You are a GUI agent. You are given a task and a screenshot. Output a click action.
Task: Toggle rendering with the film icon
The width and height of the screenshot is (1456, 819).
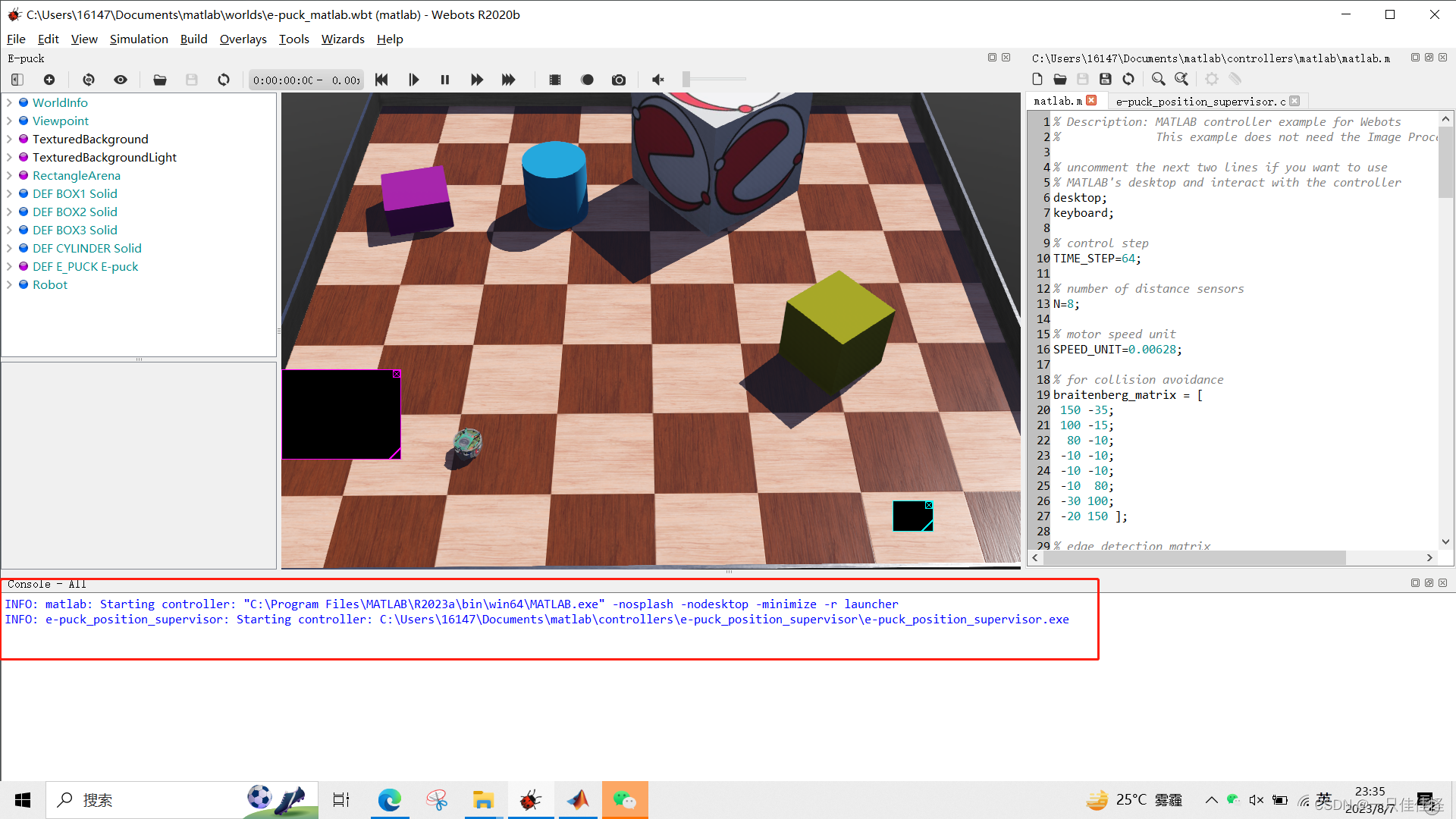click(x=555, y=80)
